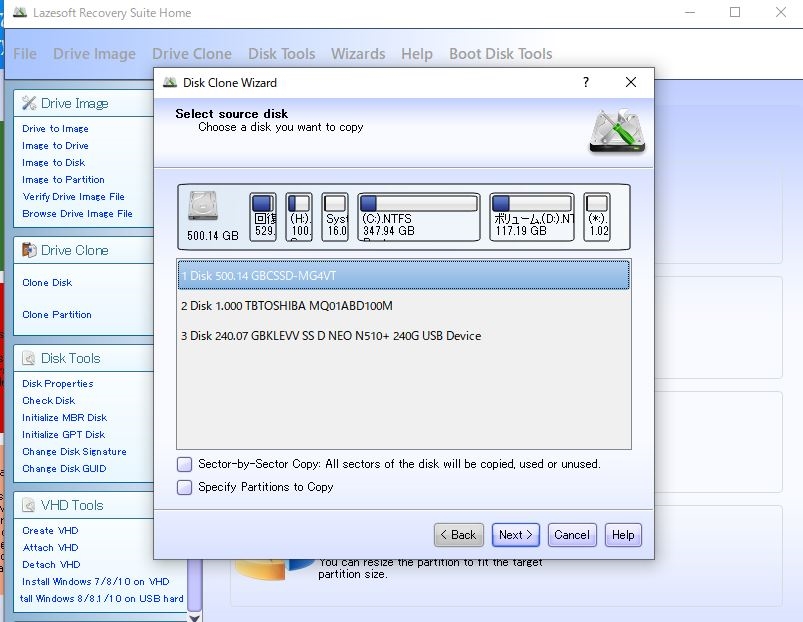
Task: Click Verify Drive Image File link
Action: coord(74,197)
